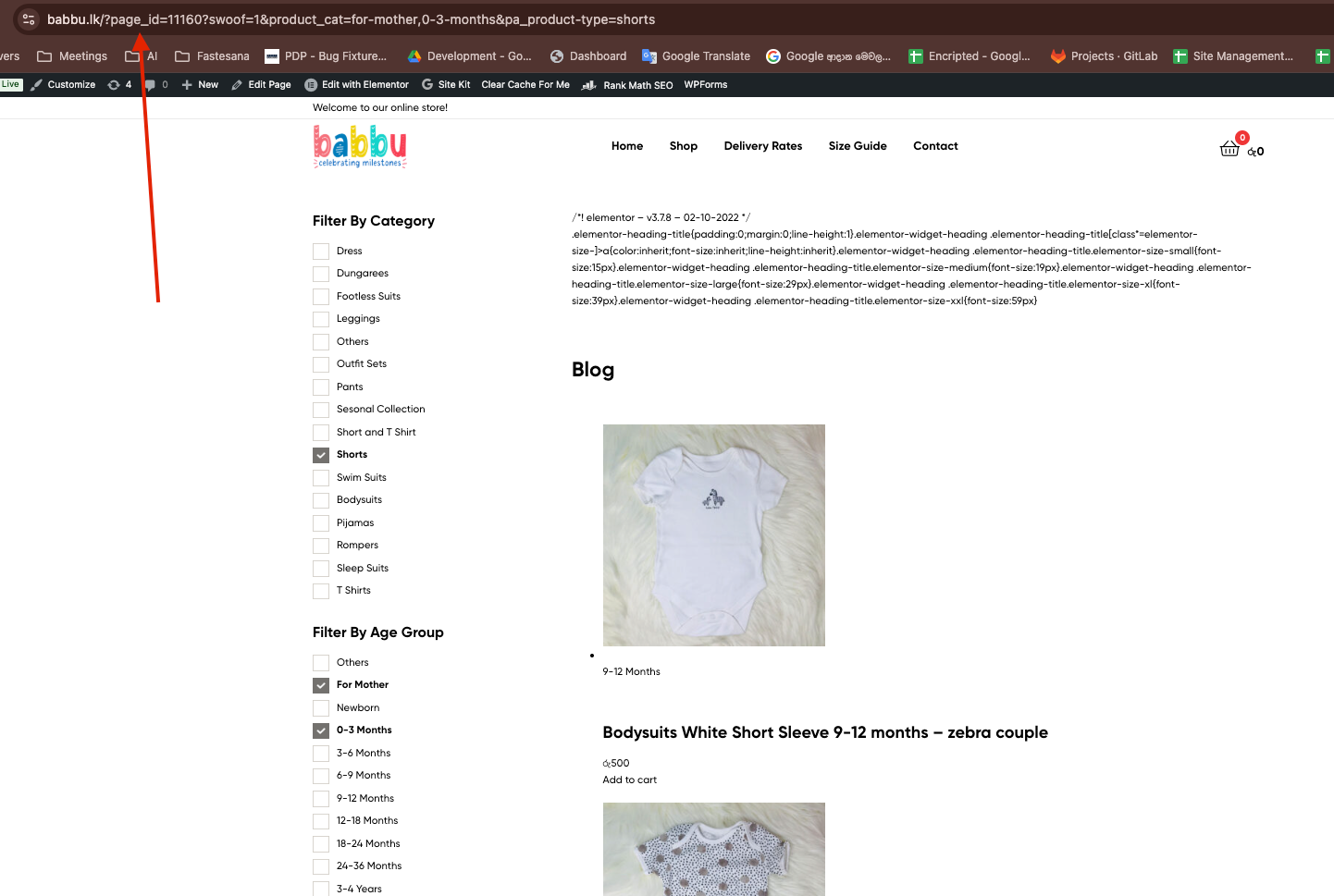Image resolution: width=1334 pixels, height=896 pixels.
Task: Click the site info icon in address bar
Action: [29, 18]
